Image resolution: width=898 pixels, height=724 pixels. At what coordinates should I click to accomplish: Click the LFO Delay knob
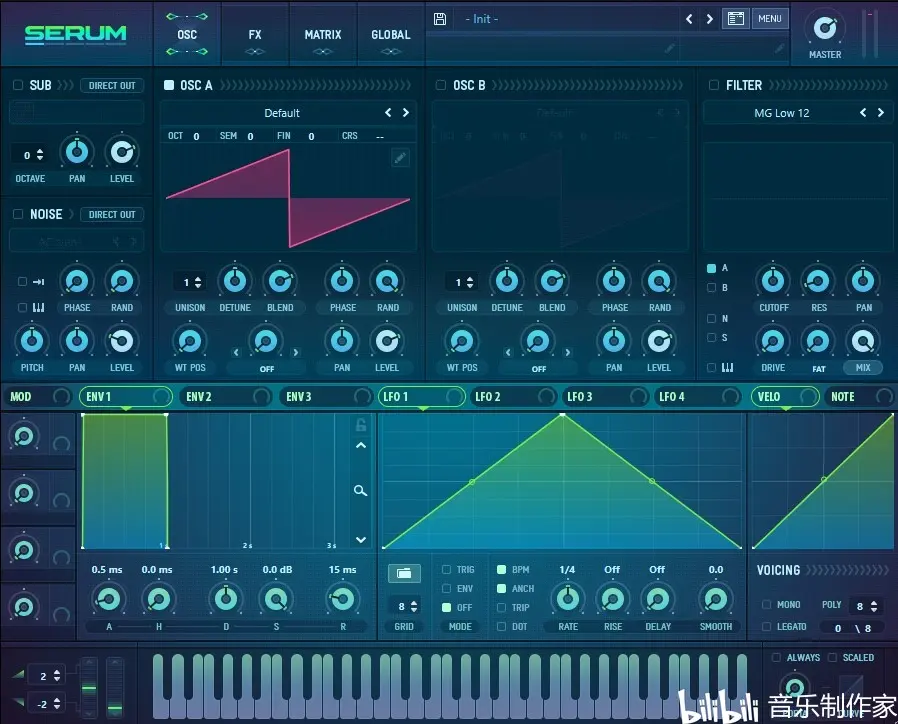click(657, 599)
